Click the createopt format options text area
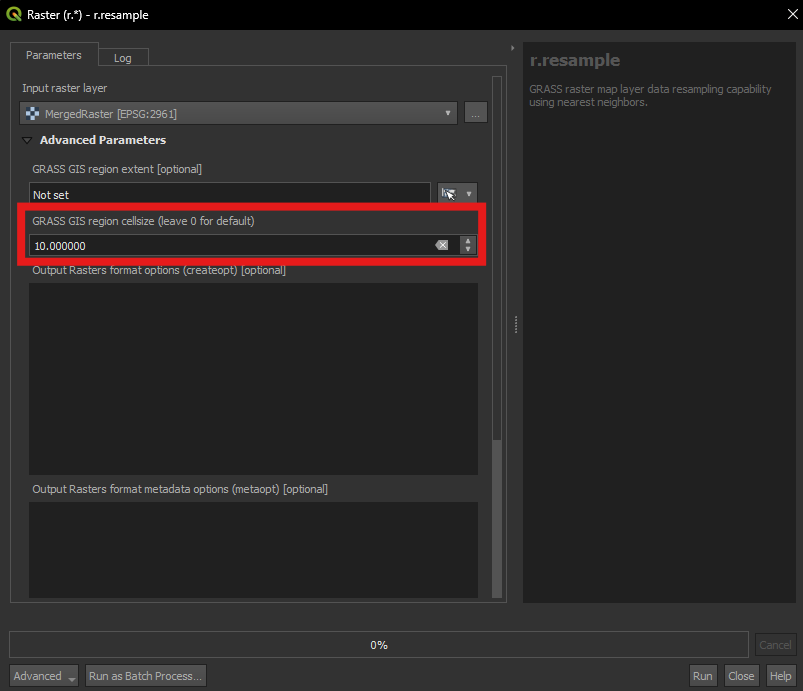This screenshot has height=691, width=803. point(253,378)
